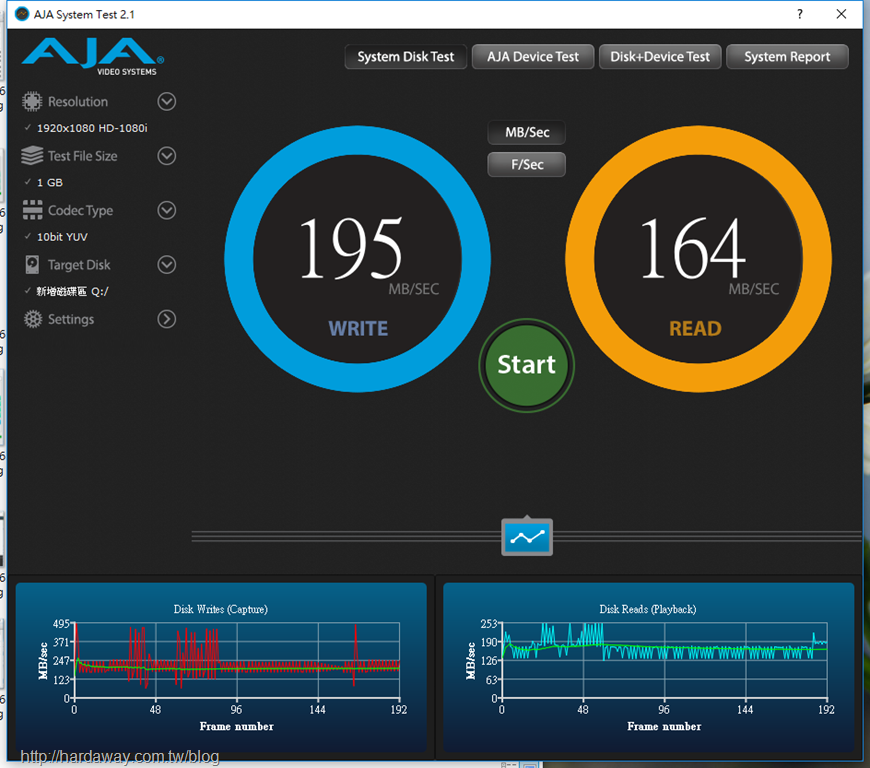Click the Disk Reads (Playback) chart title
The image size is (870, 768).
tap(648, 609)
